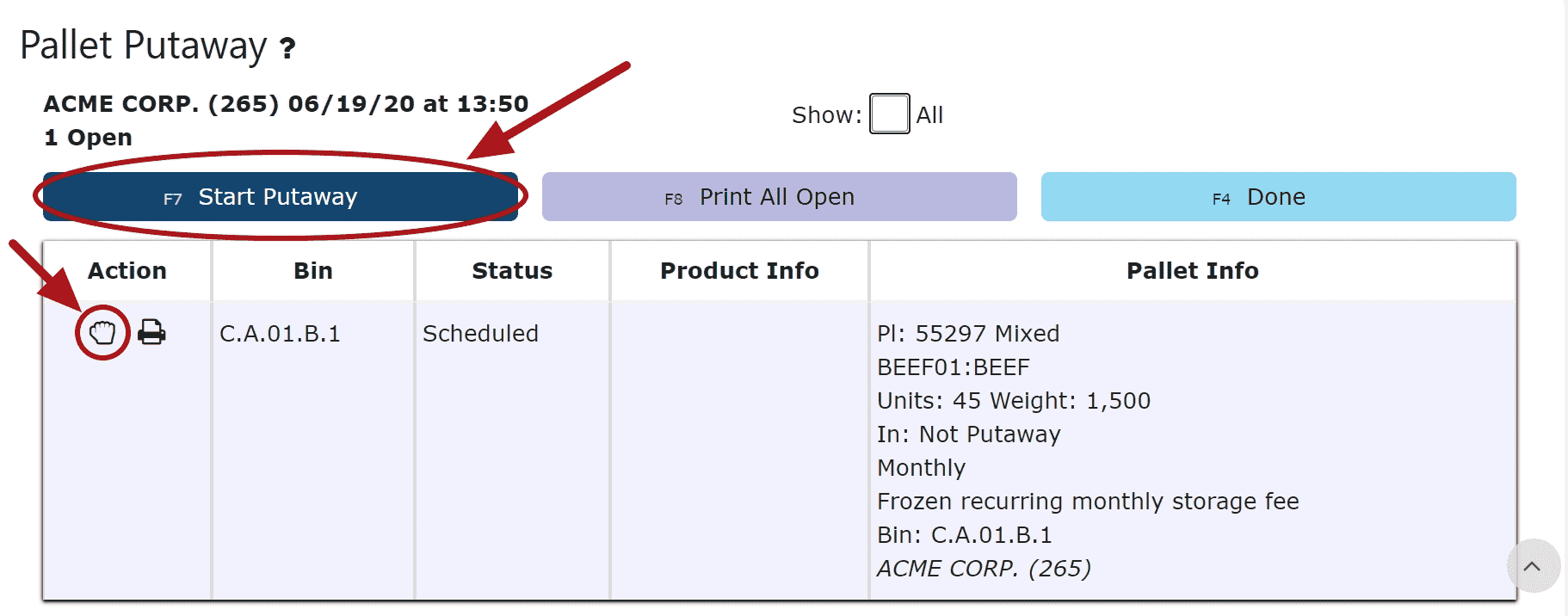Click the hand icon to putaway pallet

(102, 332)
